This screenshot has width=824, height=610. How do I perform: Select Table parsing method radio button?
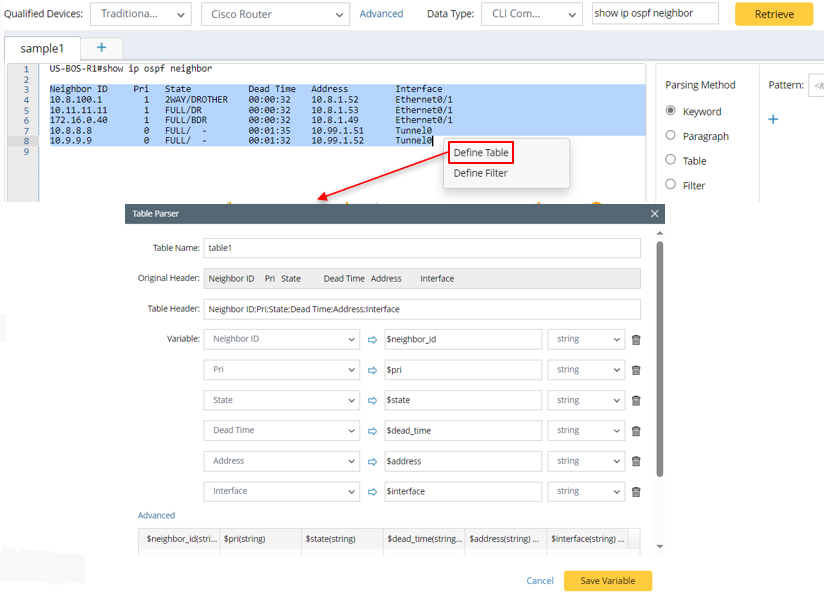click(671, 160)
